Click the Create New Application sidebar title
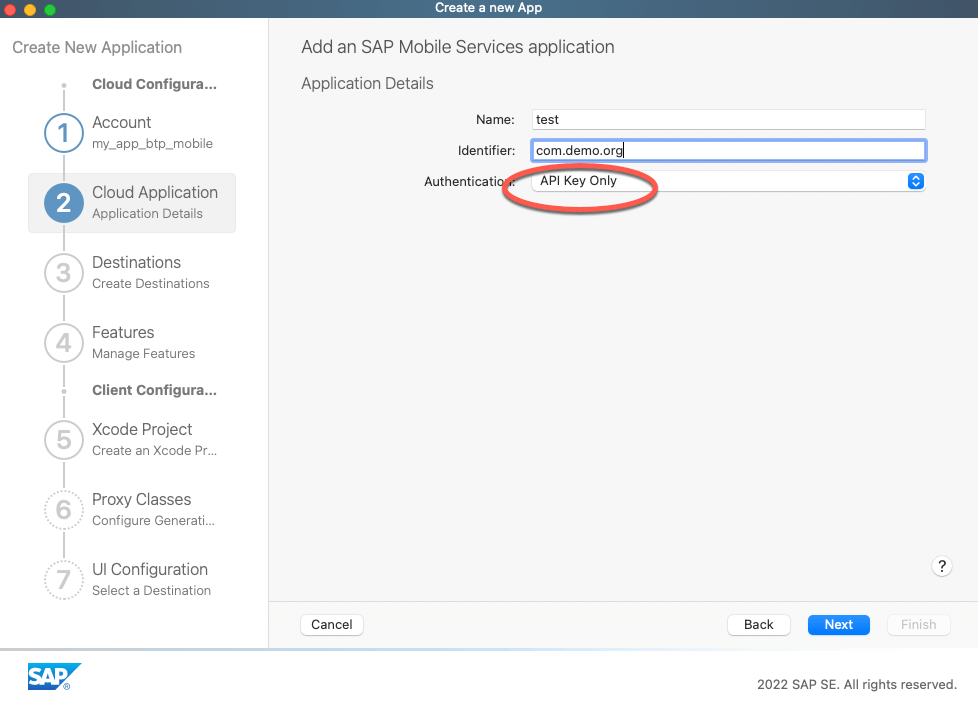Viewport: 978px width, 703px height. (97, 47)
